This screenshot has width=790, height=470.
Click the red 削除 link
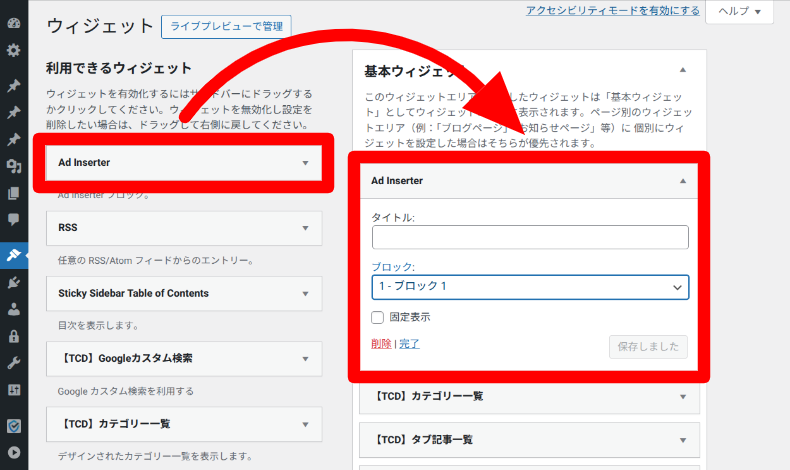click(x=381, y=344)
